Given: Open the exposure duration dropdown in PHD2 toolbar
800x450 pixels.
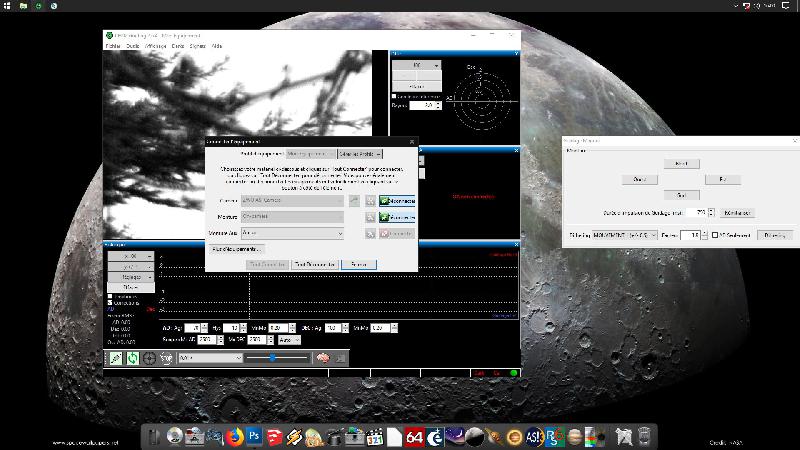Looking at the screenshot, I should (x=210, y=358).
